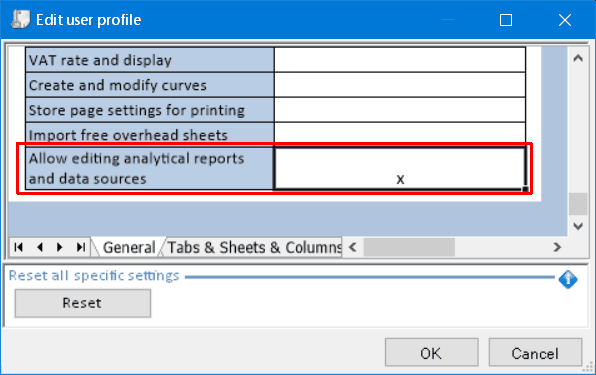Click vertical scrollbar up arrow
596x375 pixels.
pyautogui.click(x=578, y=58)
